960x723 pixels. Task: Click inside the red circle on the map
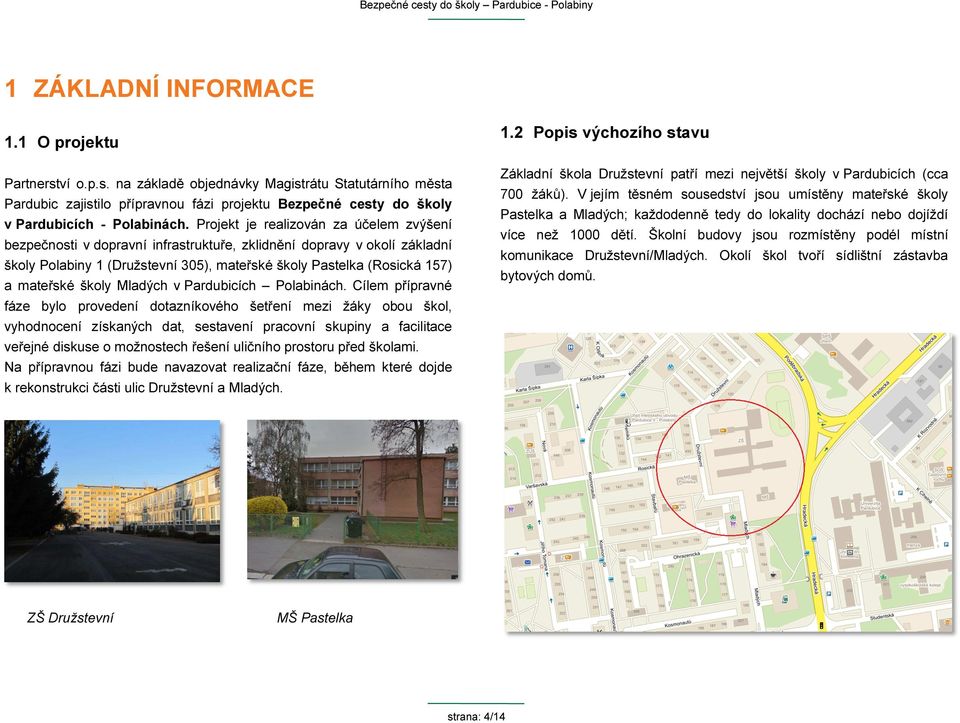730,468
